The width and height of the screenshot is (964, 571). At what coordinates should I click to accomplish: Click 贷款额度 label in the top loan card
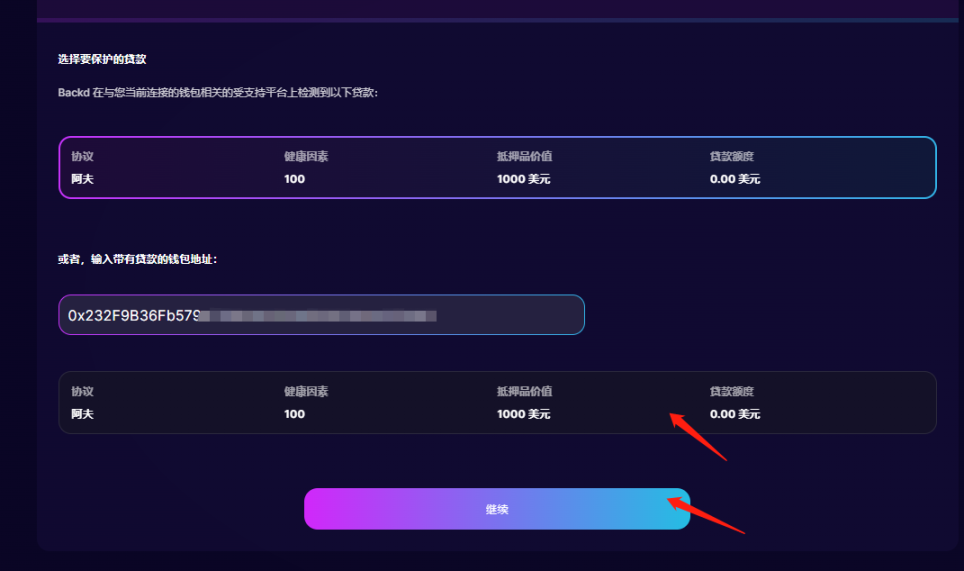[x=731, y=156]
